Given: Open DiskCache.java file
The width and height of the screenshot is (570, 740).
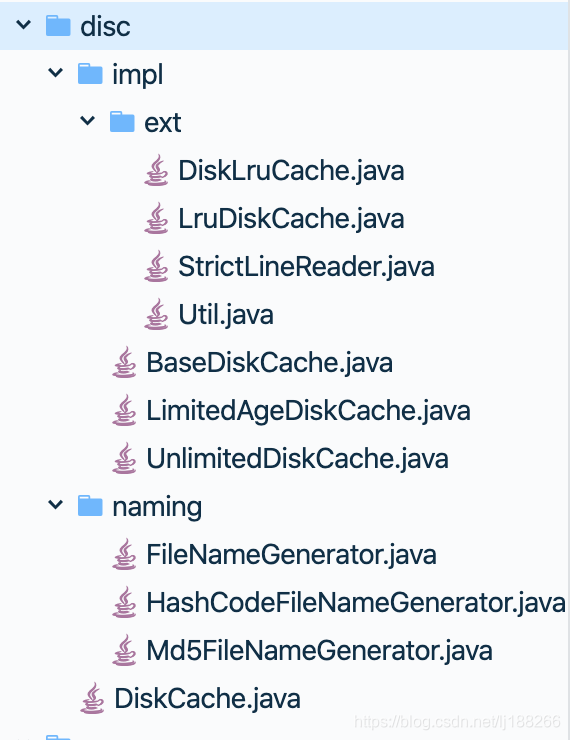Looking at the screenshot, I should coord(208,699).
